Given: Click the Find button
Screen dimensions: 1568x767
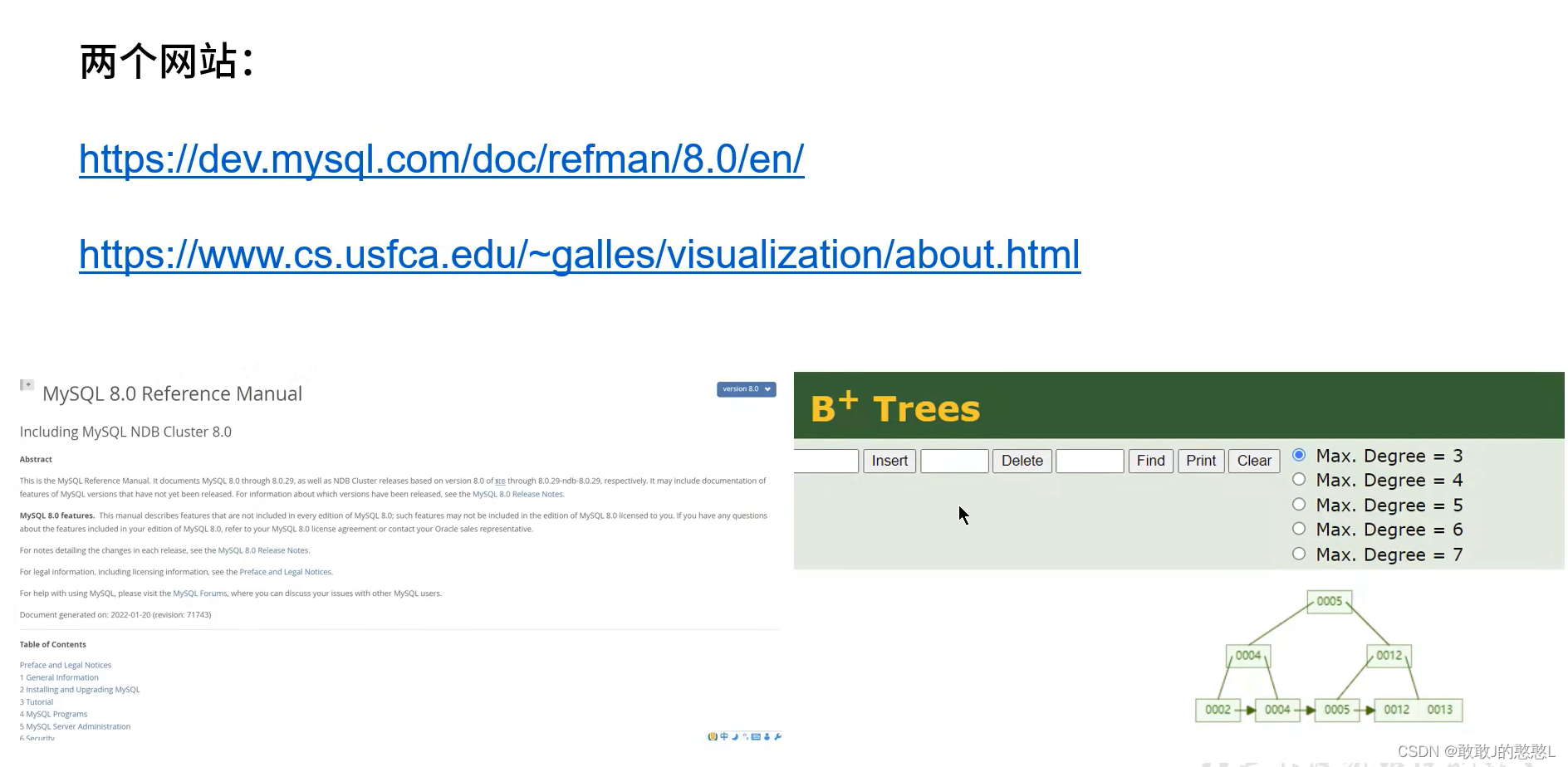Looking at the screenshot, I should pyautogui.click(x=1151, y=461).
